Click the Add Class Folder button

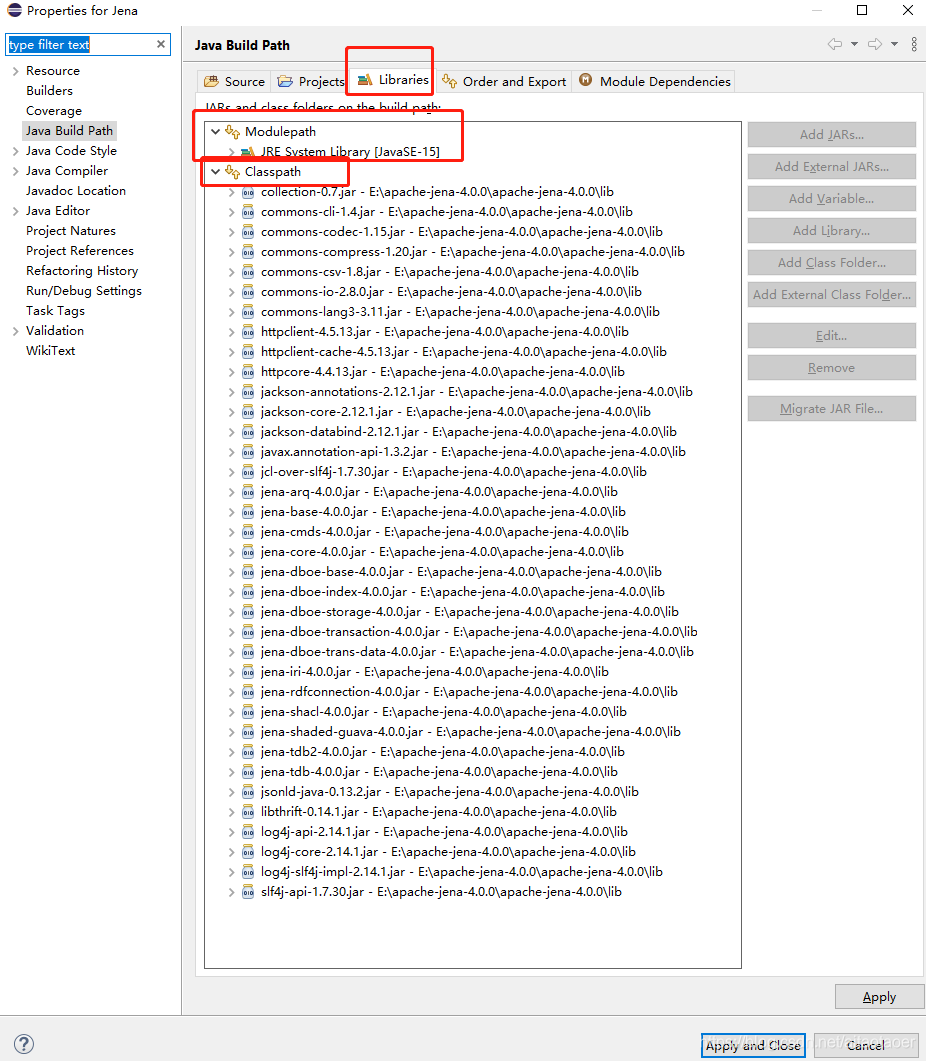831,263
